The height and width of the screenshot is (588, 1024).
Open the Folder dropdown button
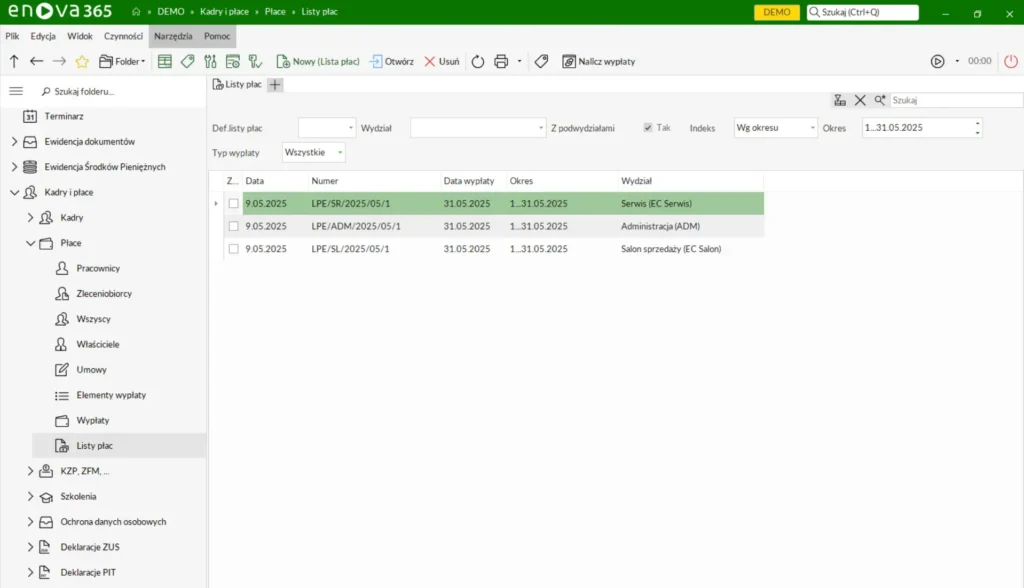click(x=122, y=61)
